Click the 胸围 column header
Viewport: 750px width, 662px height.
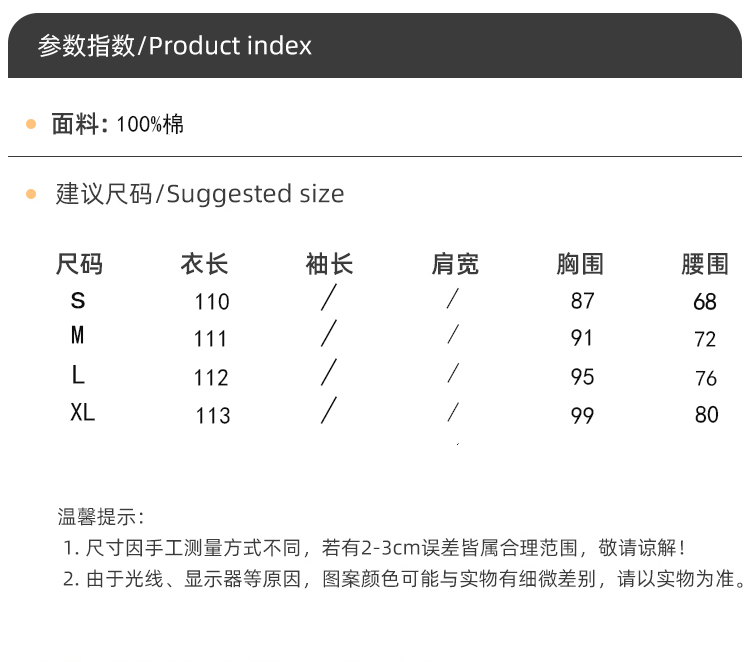pyautogui.click(x=580, y=264)
